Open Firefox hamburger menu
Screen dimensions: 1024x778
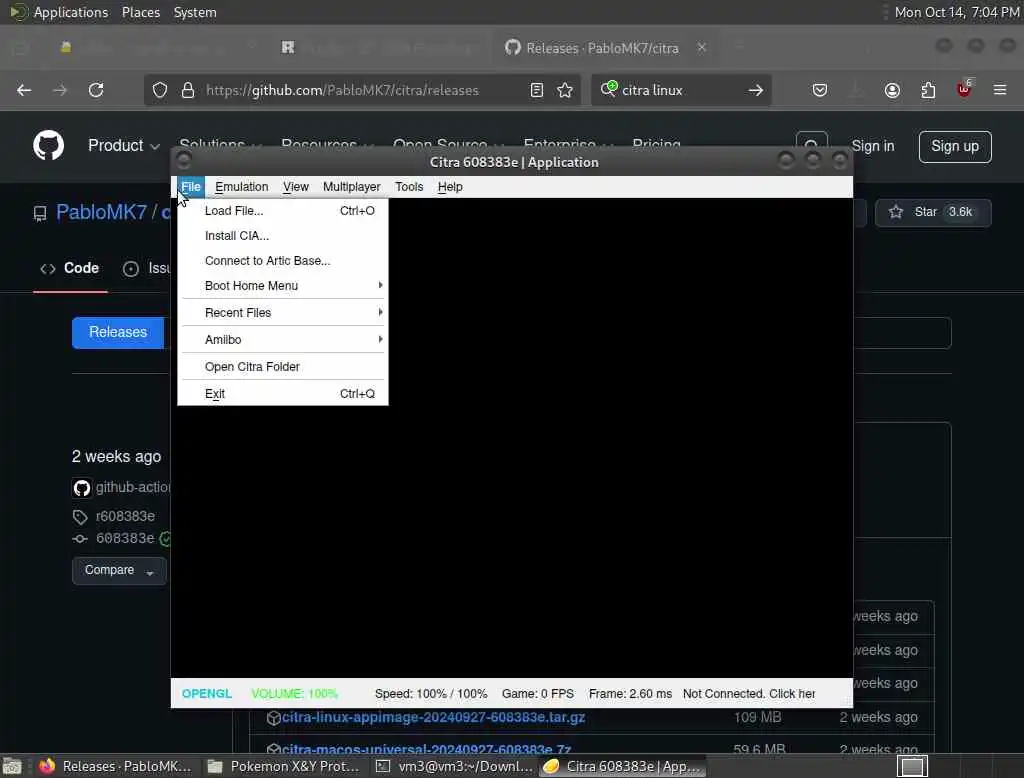1000,89
